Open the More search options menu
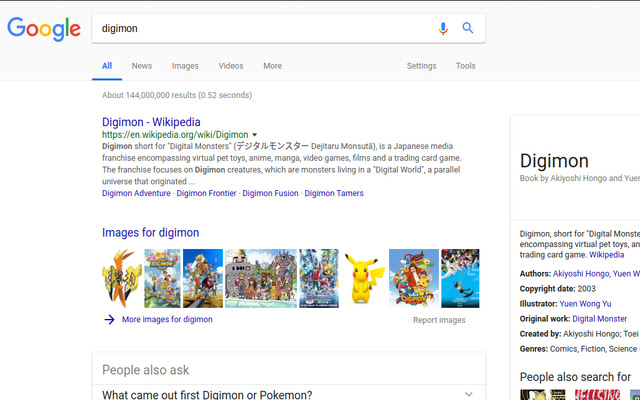The width and height of the screenshot is (640, 400). click(272, 66)
